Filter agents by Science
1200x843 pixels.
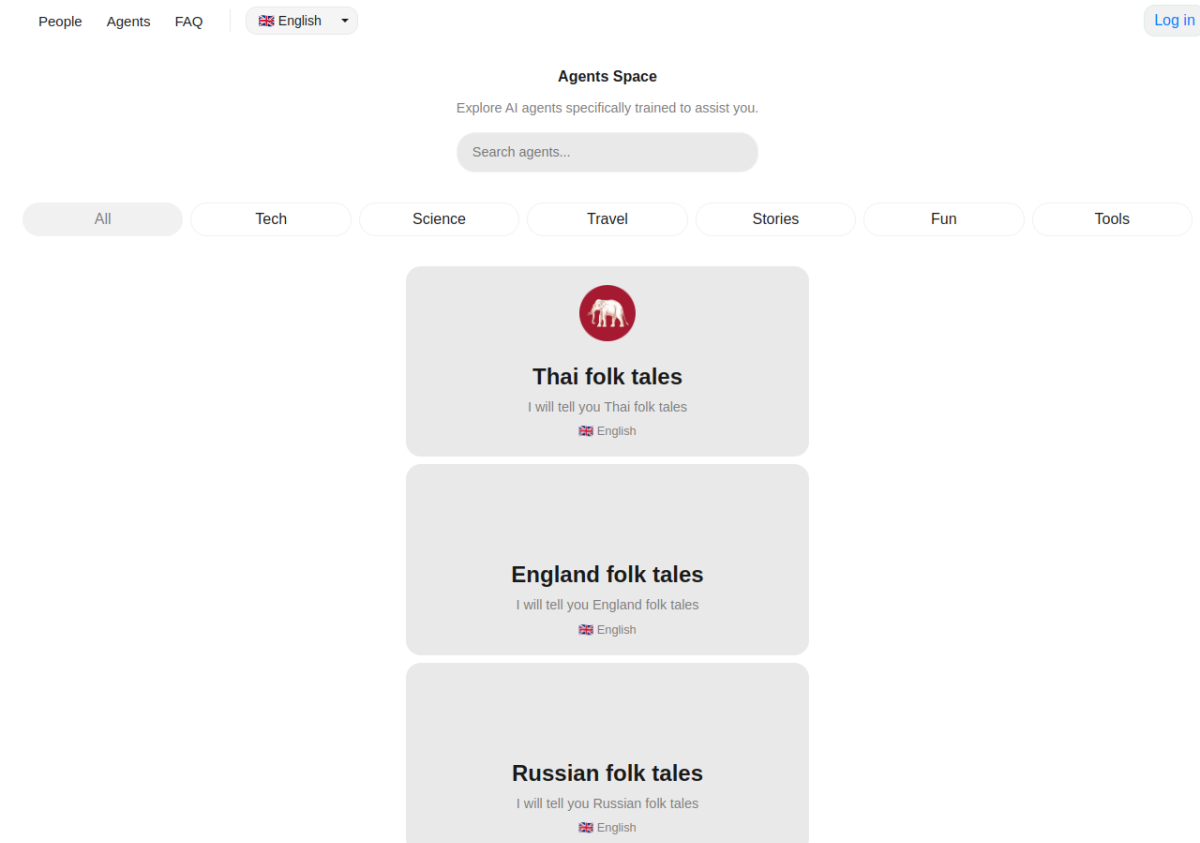coord(439,219)
